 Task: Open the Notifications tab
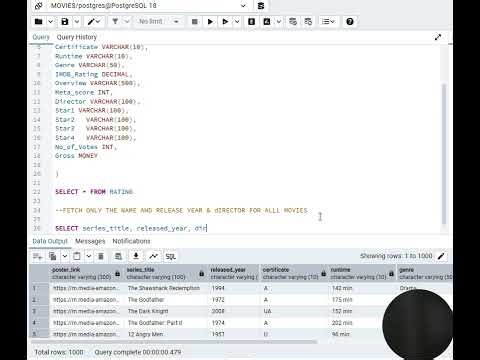131,241
